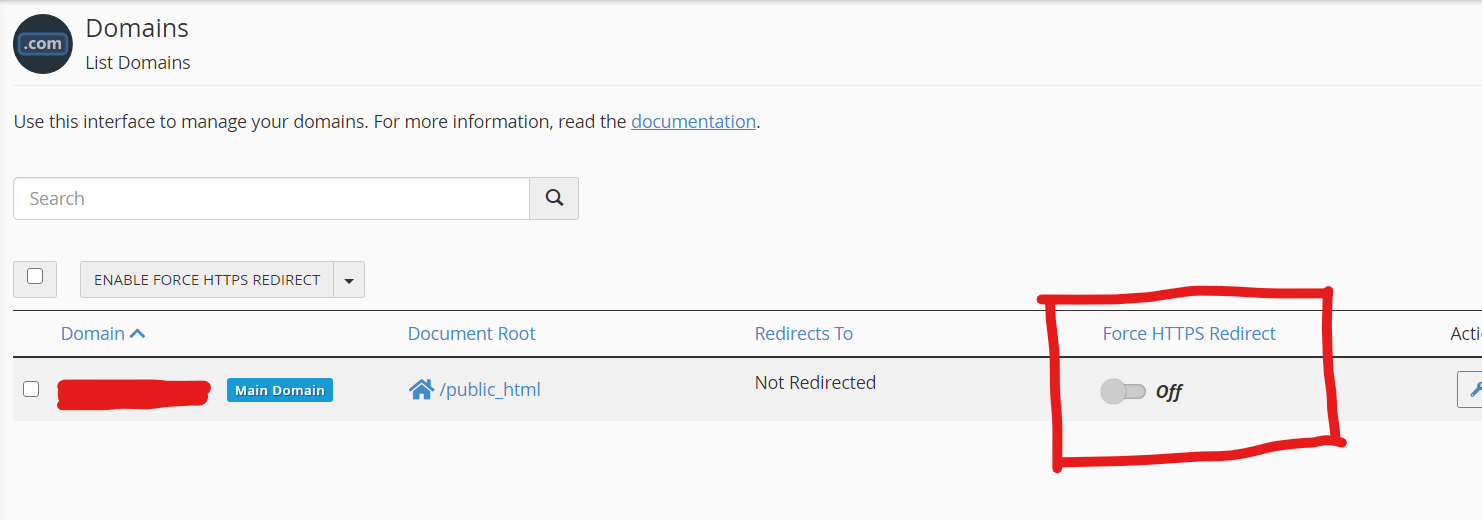This screenshot has height=520, width=1482.
Task: Sort by Force HTTPS Redirect column header
Action: coord(1189,334)
